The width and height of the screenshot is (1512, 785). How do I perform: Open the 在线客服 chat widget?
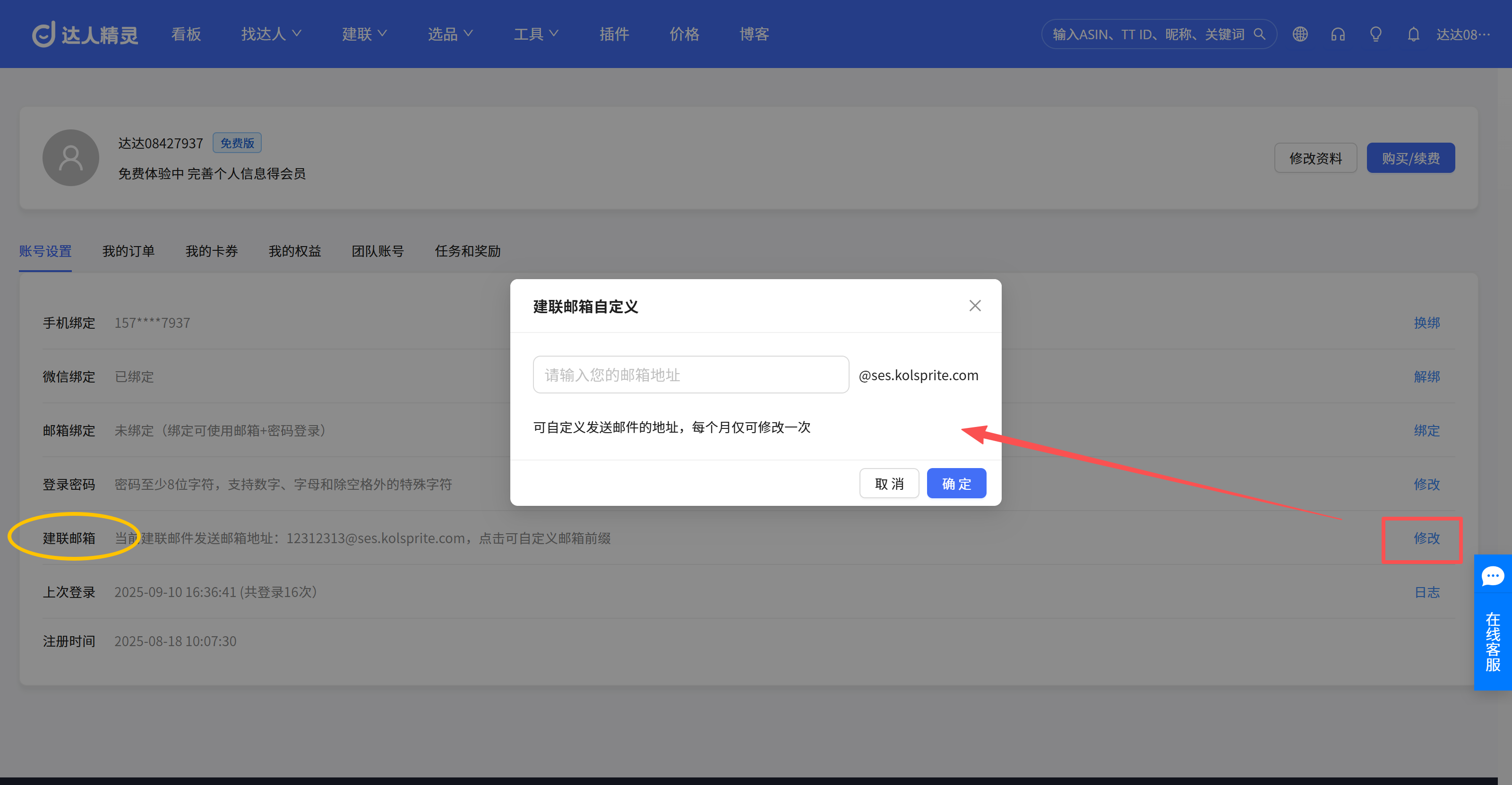(x=1493, y=623)
